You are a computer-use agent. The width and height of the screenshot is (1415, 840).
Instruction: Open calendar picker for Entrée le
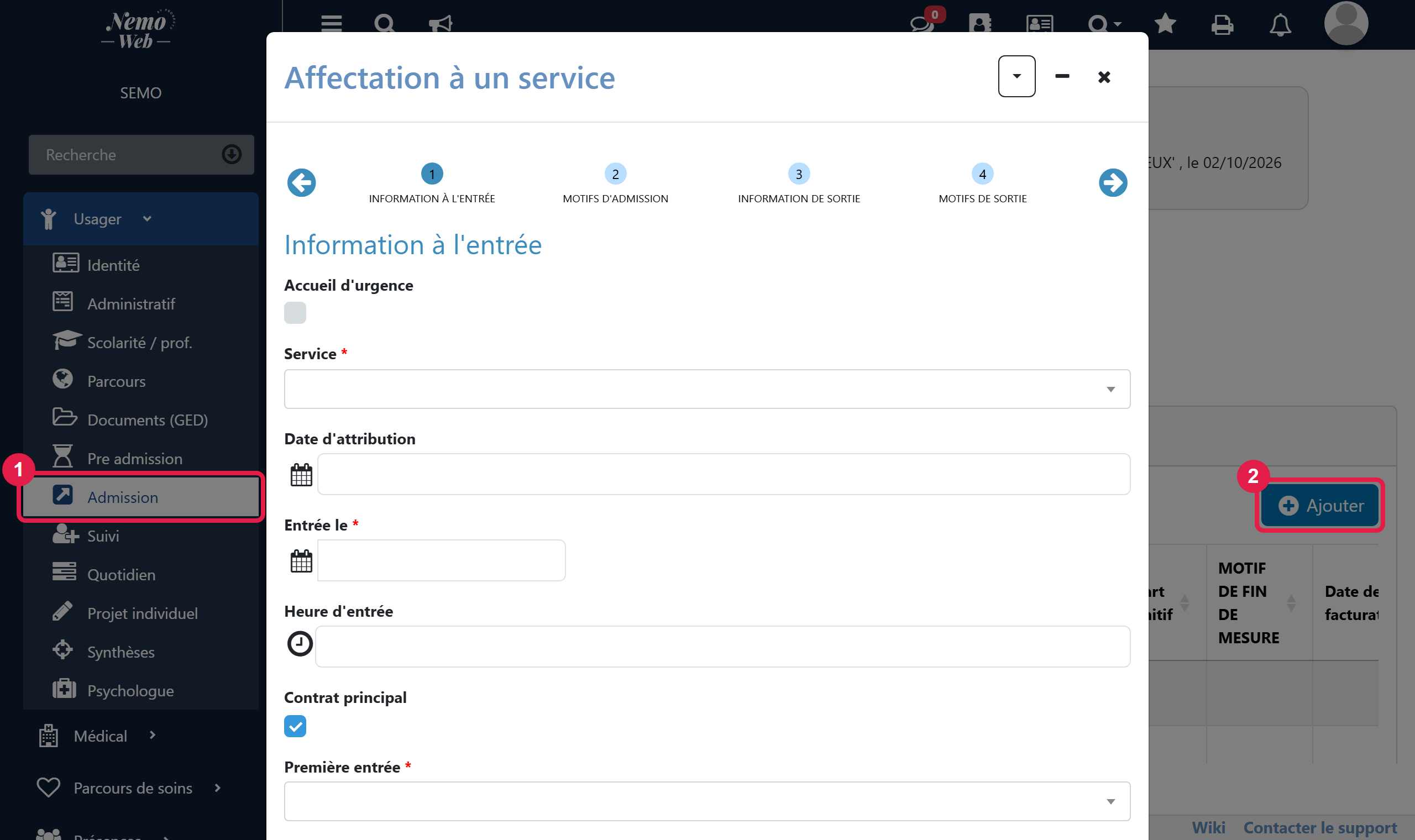[x=301, y=560]
